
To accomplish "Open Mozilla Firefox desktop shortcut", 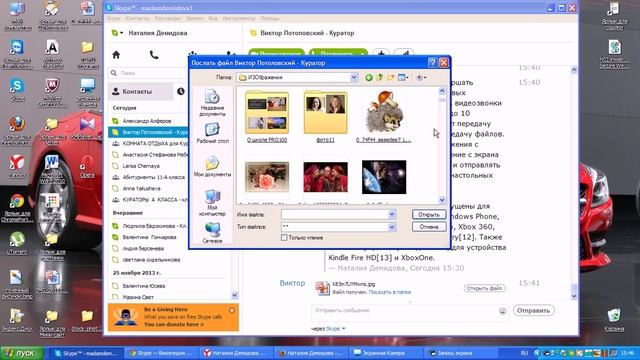I will [x=17, y=130].
